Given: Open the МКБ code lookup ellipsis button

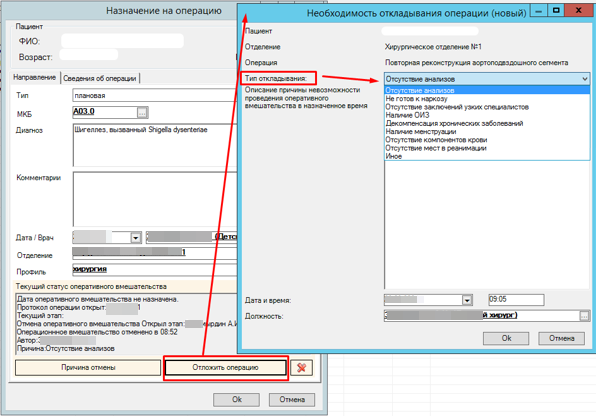Looking at the screenshot, I should [142, 113].
